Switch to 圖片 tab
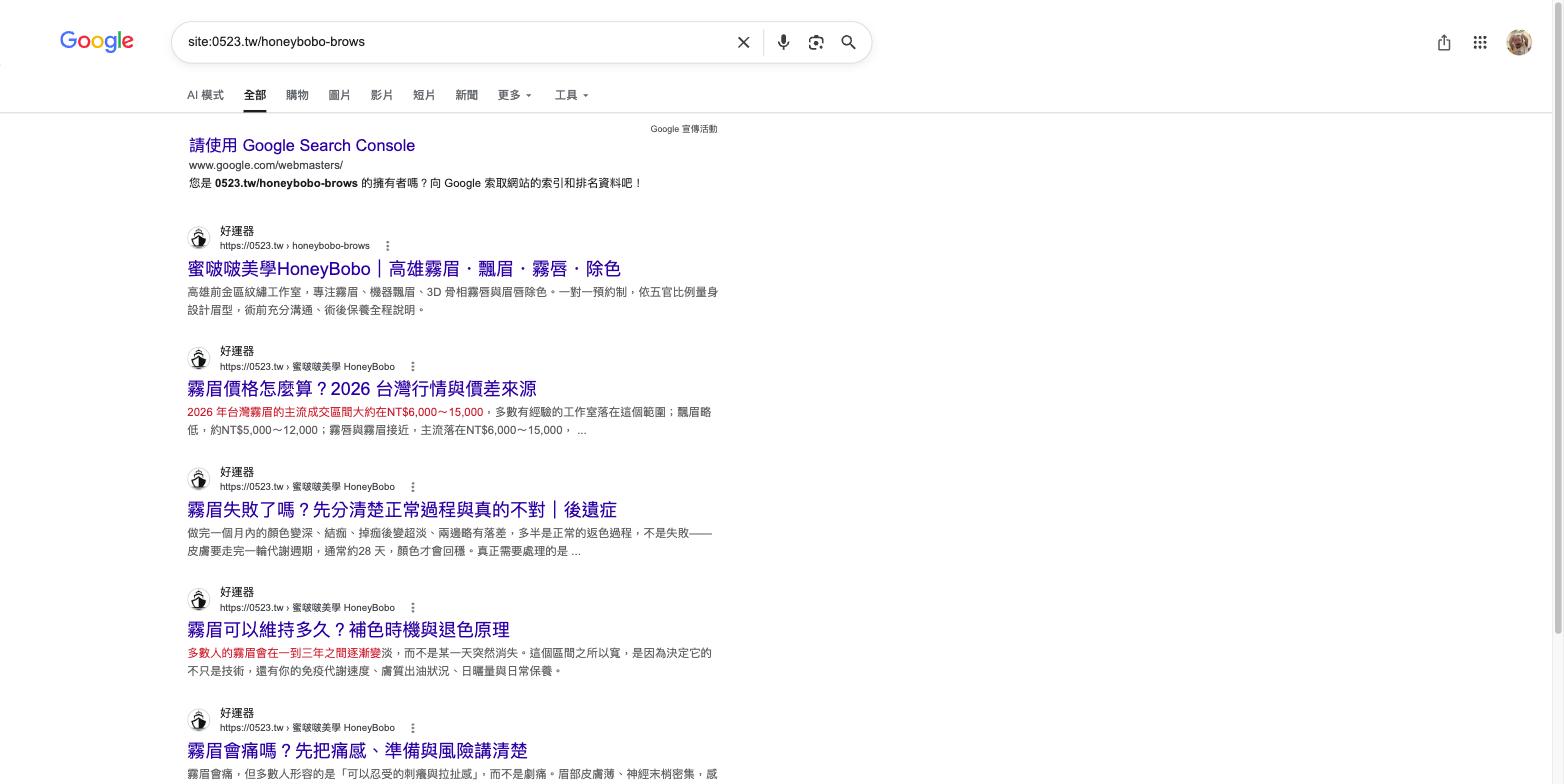The height and width of the screenshot is (784, 1564). [x=339, y=95]
